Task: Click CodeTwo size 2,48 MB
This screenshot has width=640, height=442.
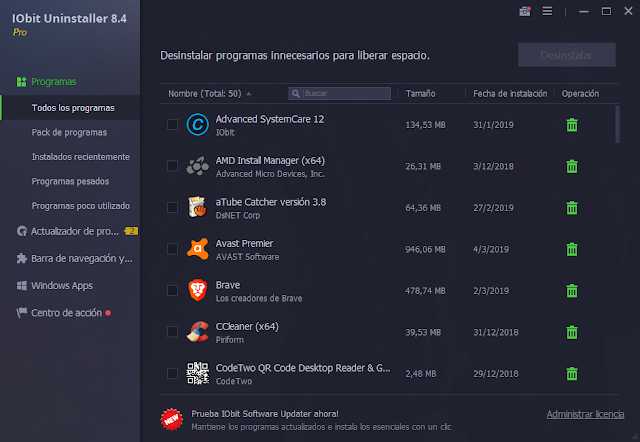Action: click(x=420, y=374)
